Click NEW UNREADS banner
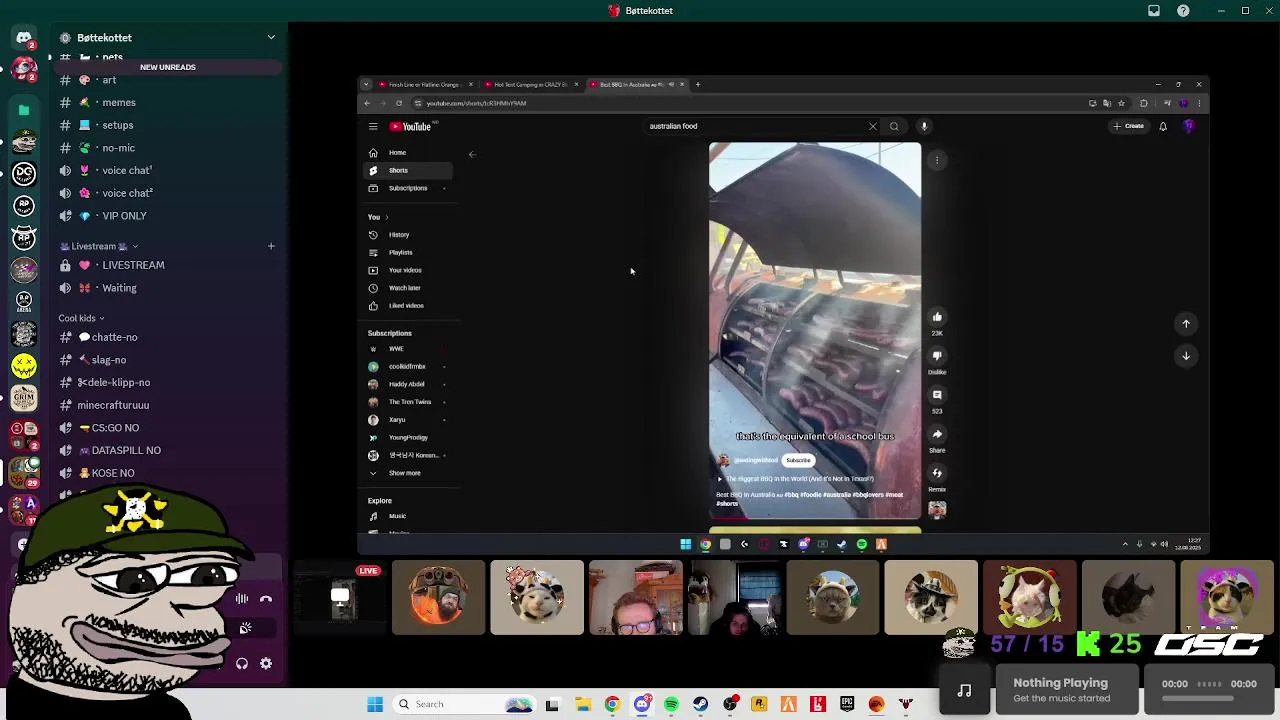The image size is (1280, 720). [168, 67]
